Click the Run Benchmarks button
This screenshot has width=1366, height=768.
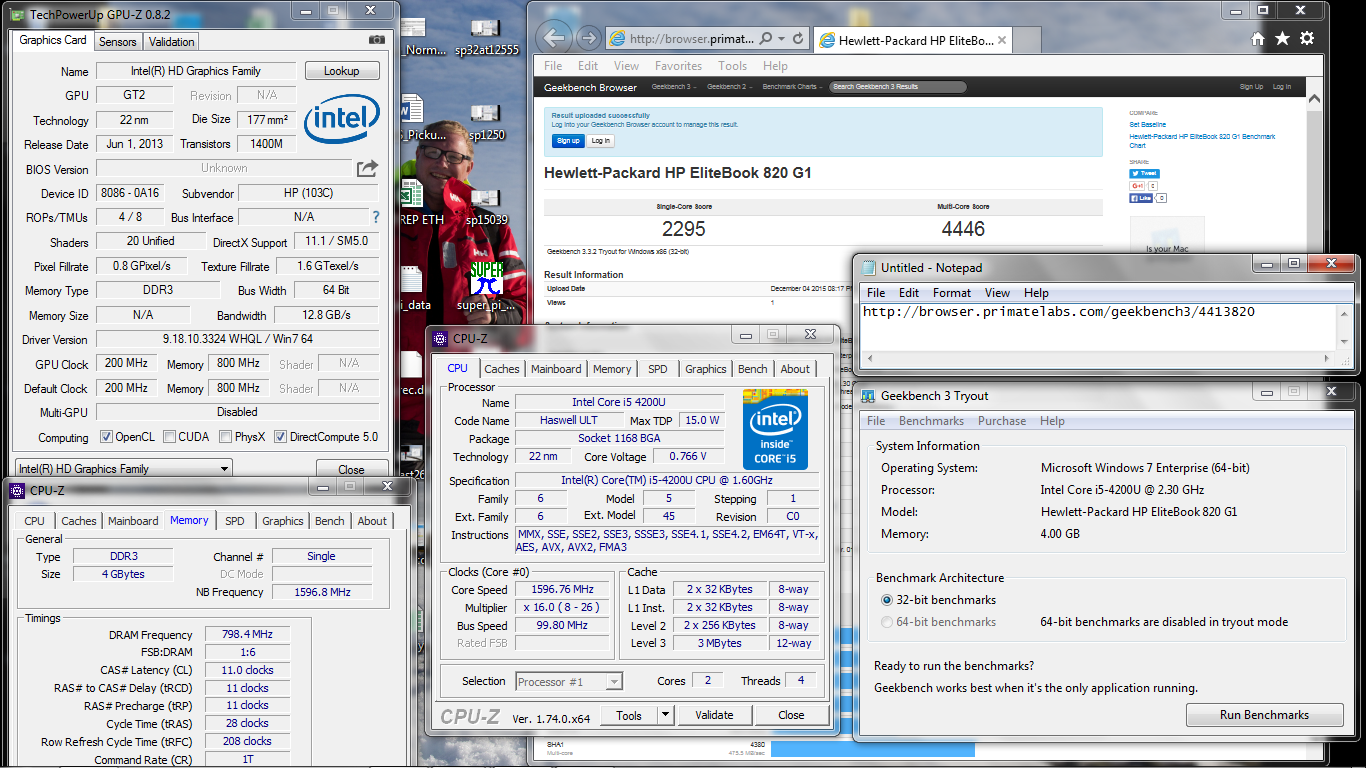pos(1264,715)
